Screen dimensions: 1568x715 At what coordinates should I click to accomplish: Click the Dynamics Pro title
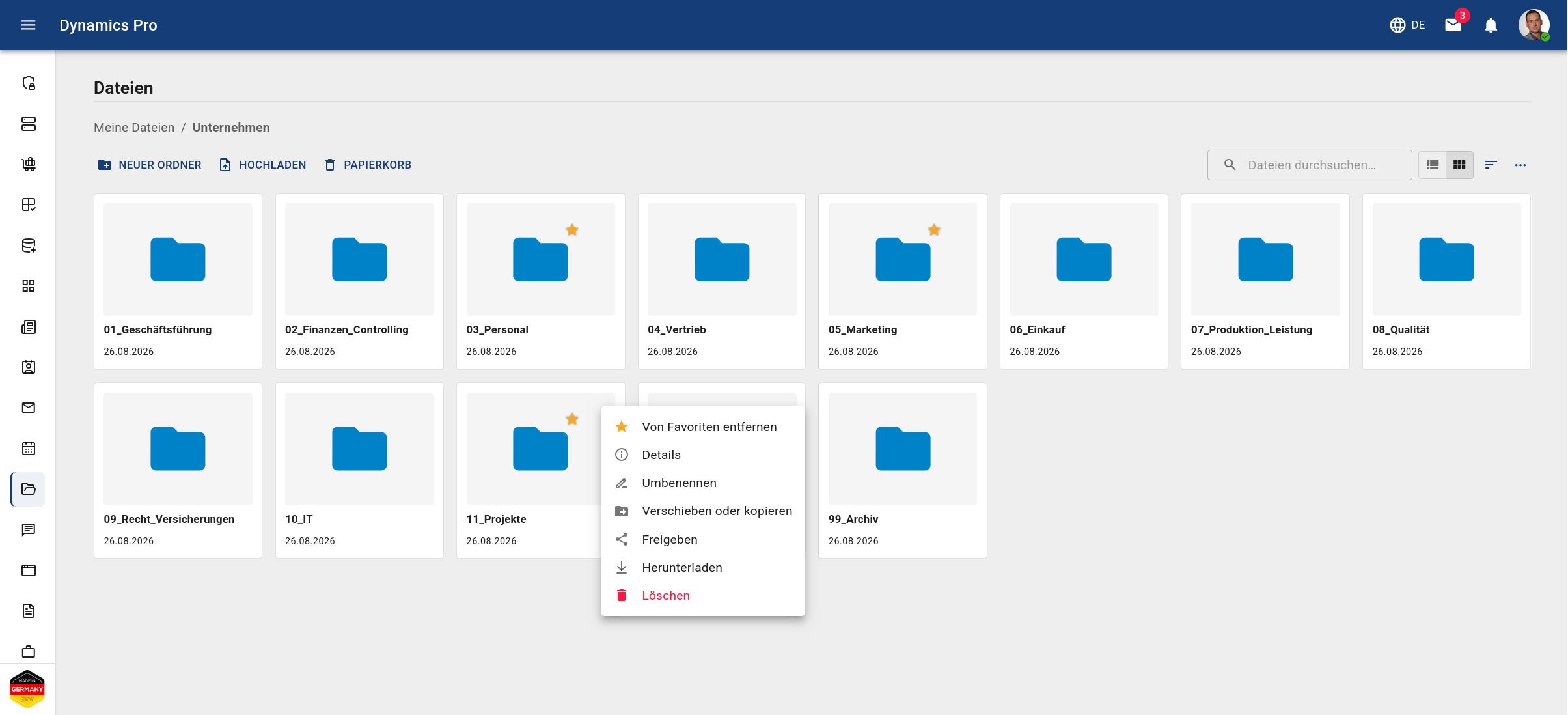click(108, 25)
